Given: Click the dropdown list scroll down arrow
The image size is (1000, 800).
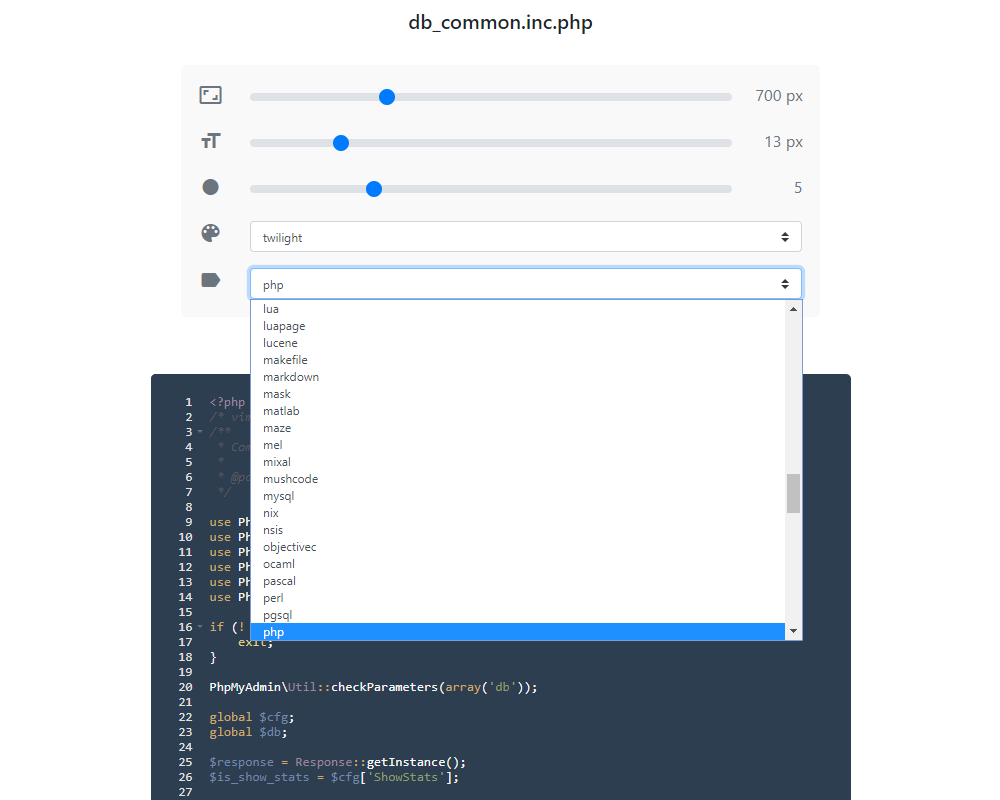Looking at the screenshot, I should tap(794, 631).
